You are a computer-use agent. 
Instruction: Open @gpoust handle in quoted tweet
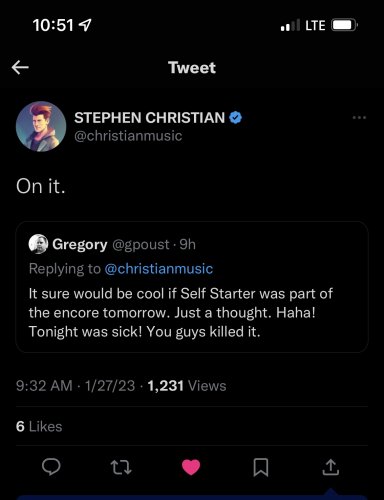[x=141, y=245]
